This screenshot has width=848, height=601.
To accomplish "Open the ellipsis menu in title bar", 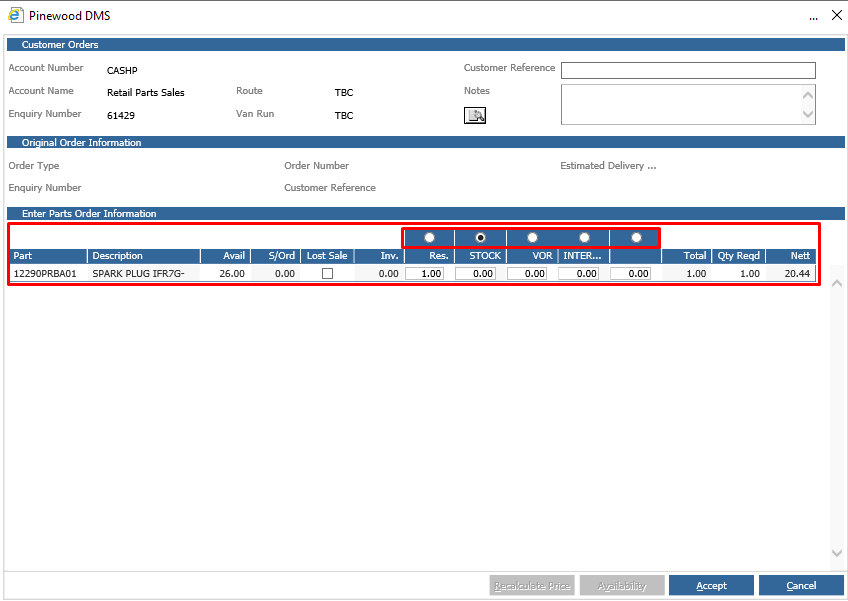I will coord(813,16).
